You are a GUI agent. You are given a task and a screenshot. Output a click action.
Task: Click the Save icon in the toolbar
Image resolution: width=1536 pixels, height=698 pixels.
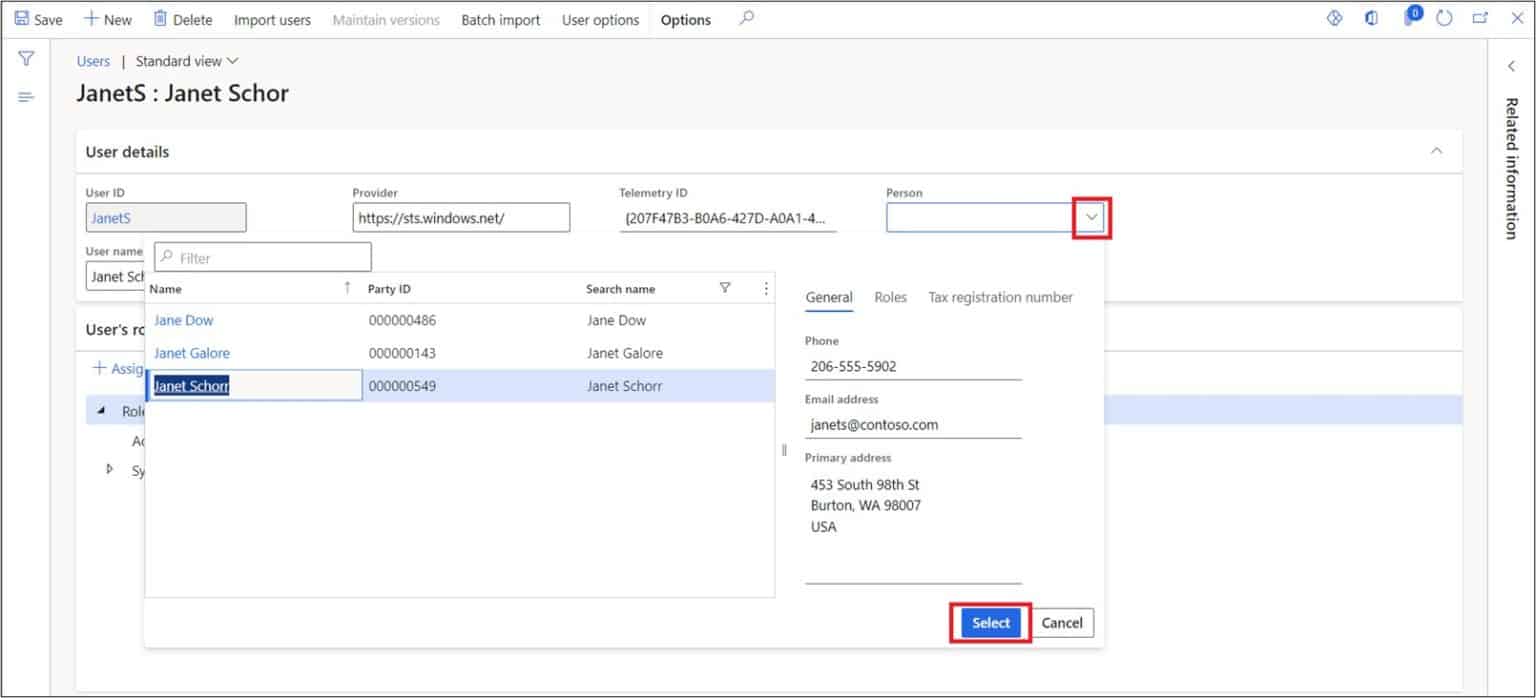click(22, 19)
